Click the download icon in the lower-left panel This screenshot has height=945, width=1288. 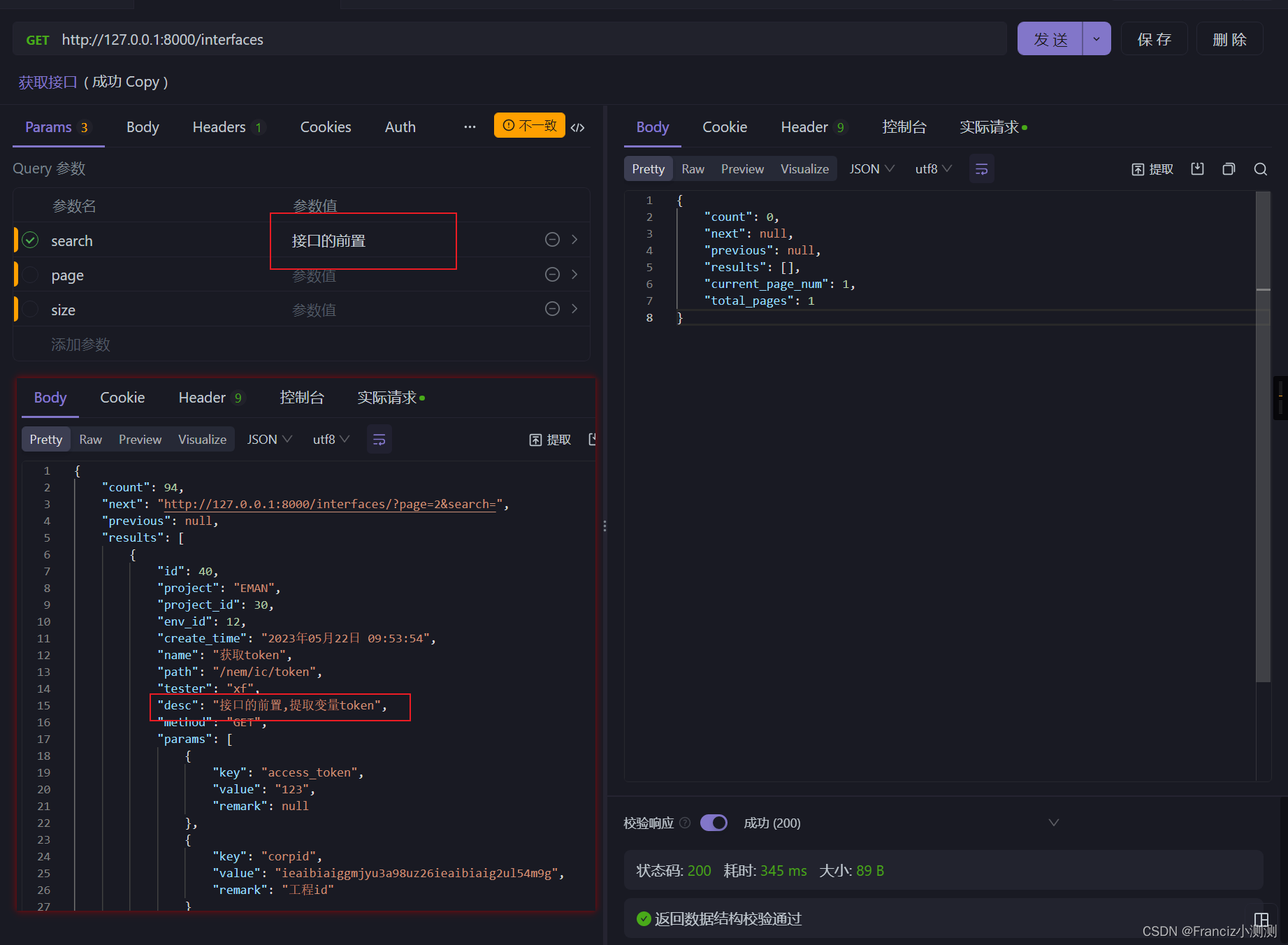coord(593,440)
